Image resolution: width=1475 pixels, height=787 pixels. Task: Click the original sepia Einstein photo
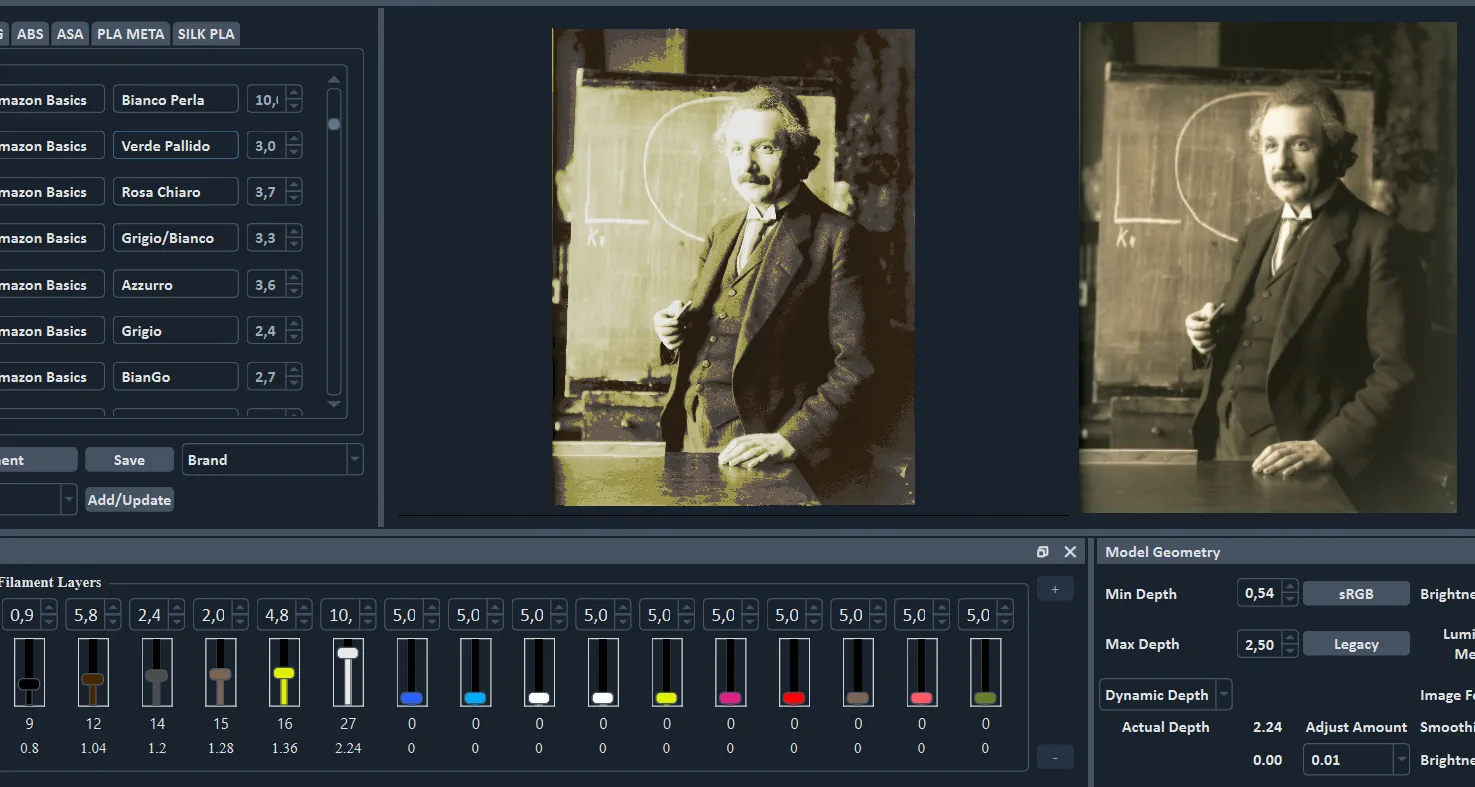[x=1268, y=268]
